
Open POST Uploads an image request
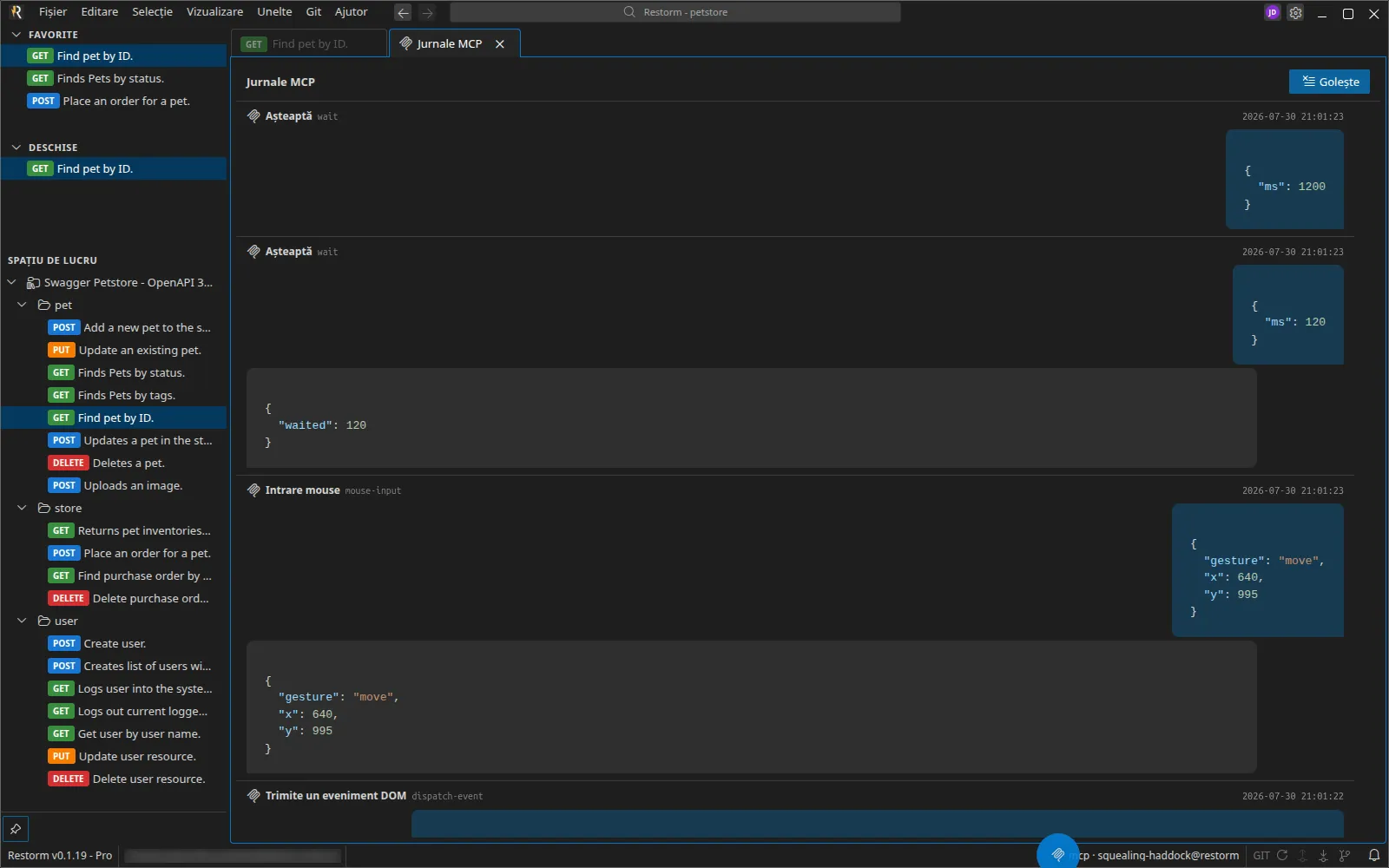(114, 485)
